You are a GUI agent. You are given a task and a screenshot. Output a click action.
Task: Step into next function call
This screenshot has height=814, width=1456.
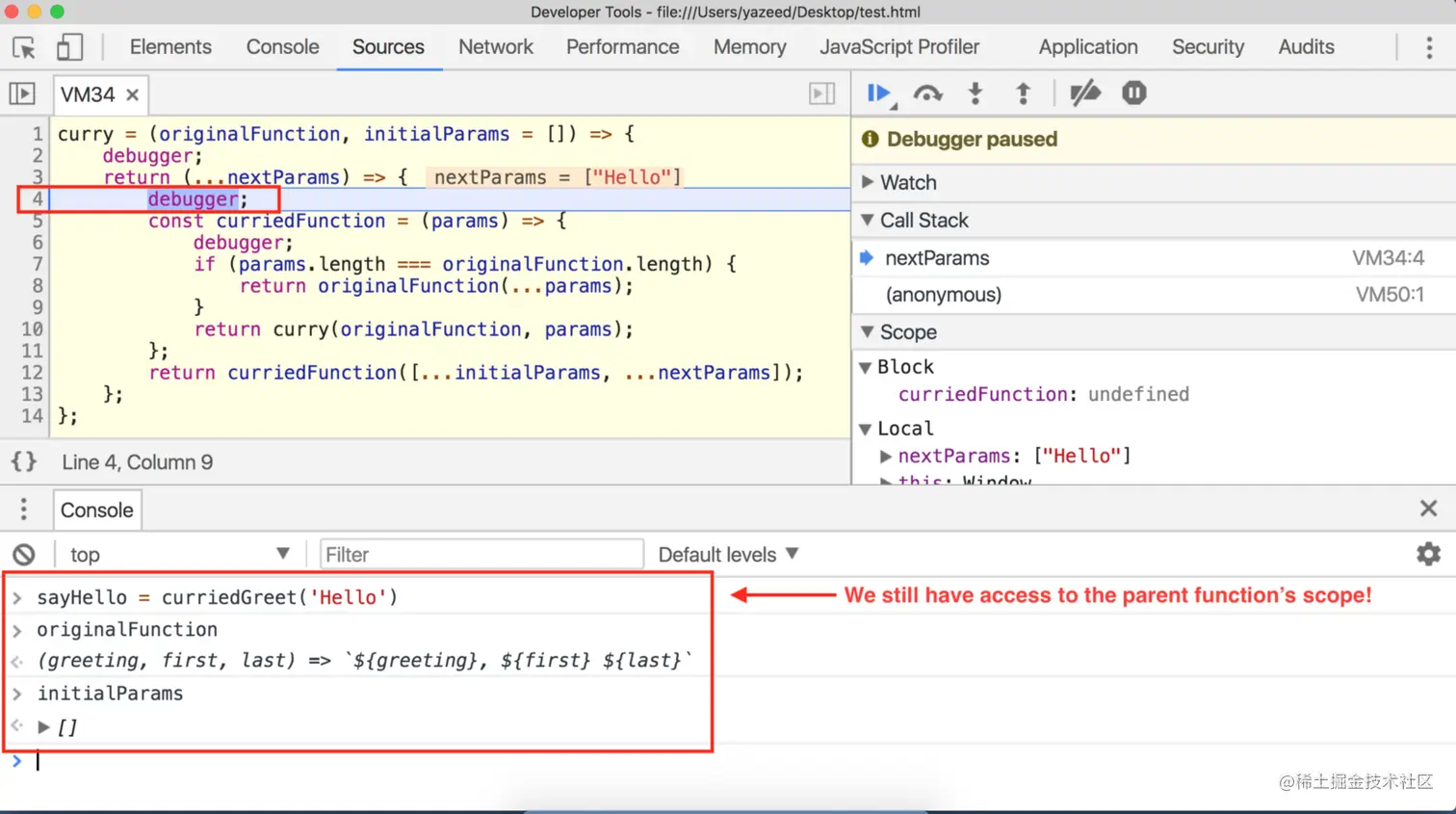975,93
